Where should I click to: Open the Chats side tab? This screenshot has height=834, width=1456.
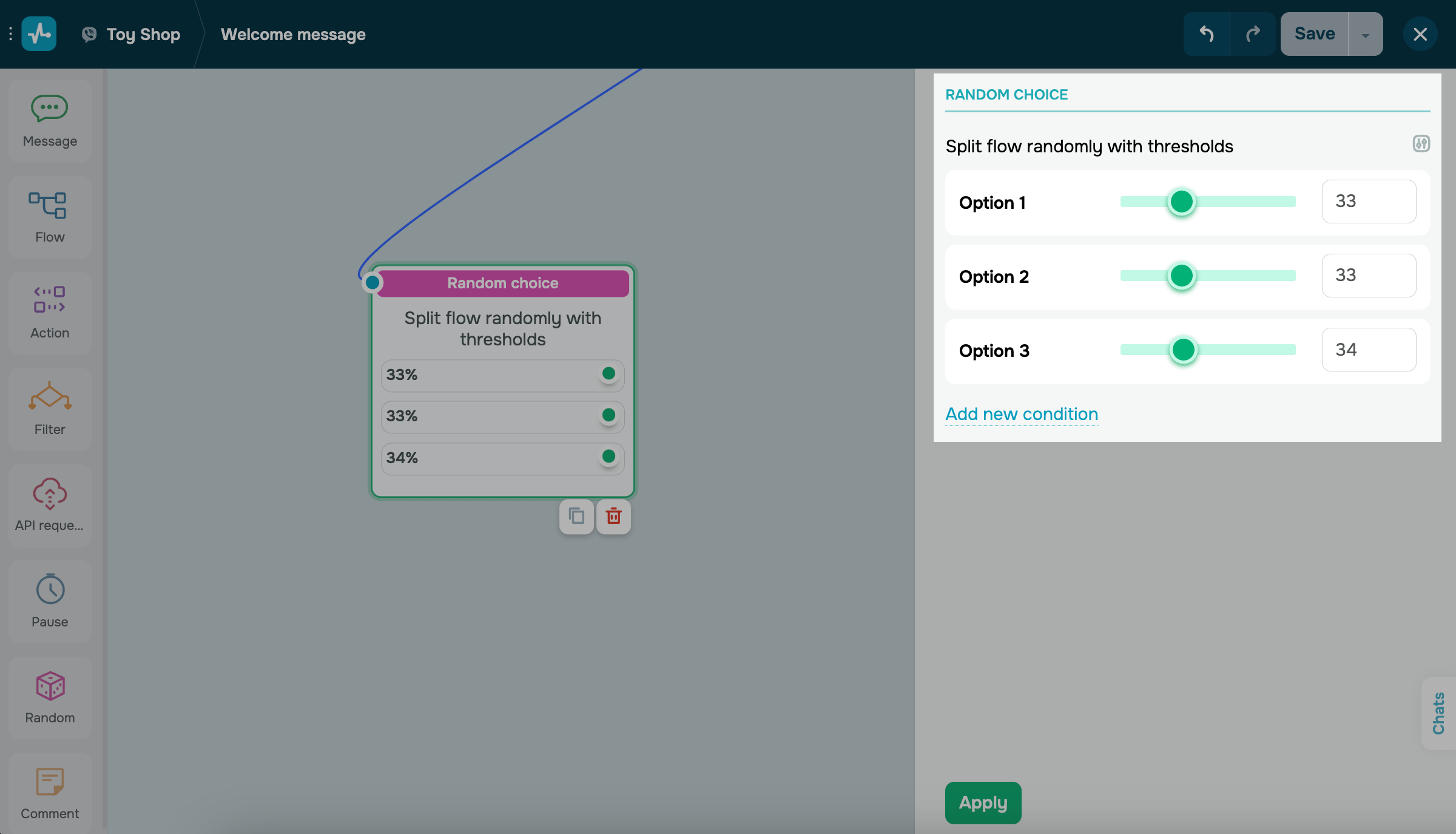point(1438,713)
